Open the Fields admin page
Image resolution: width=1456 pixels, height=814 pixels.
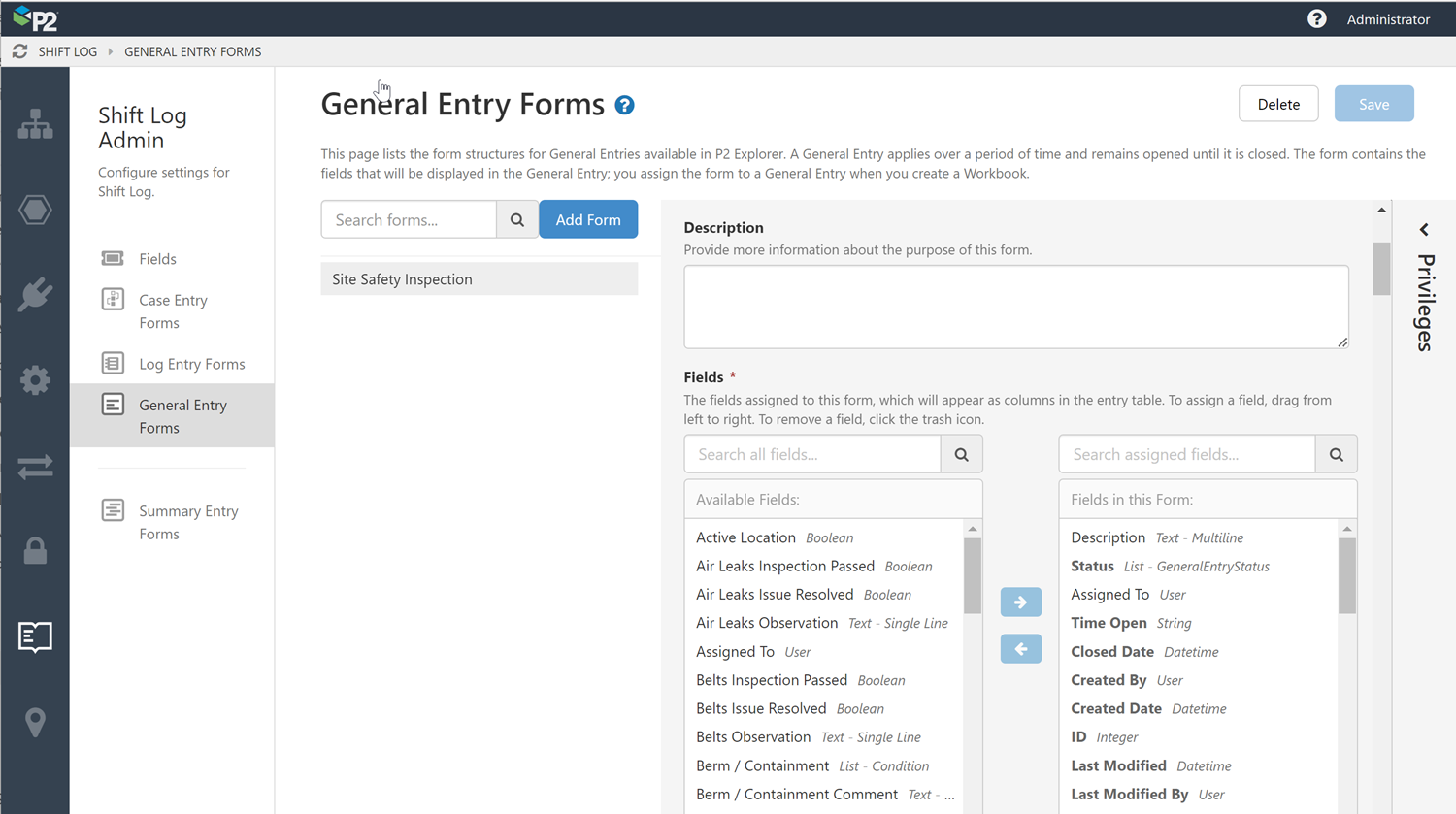157,259
